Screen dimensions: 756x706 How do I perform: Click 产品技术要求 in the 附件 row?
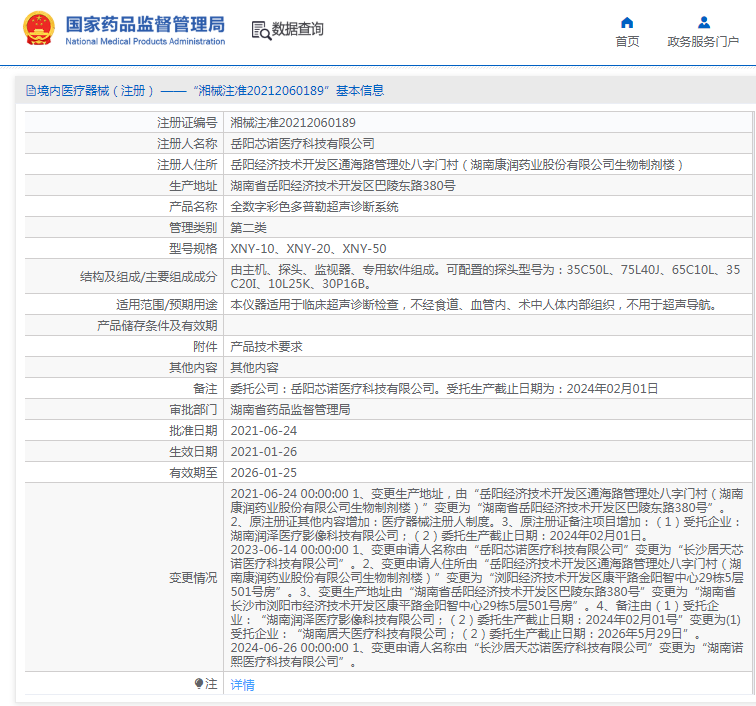(x=266, y=346)
